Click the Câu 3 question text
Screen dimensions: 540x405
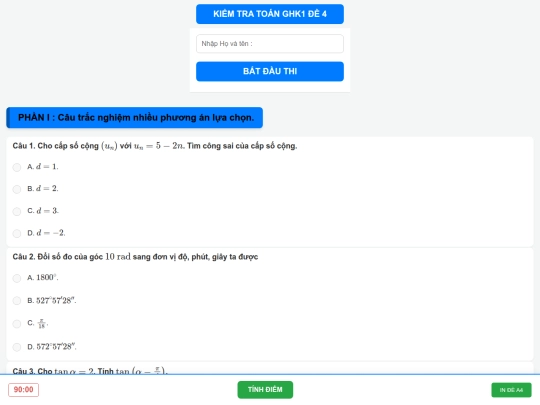[90, 371]
